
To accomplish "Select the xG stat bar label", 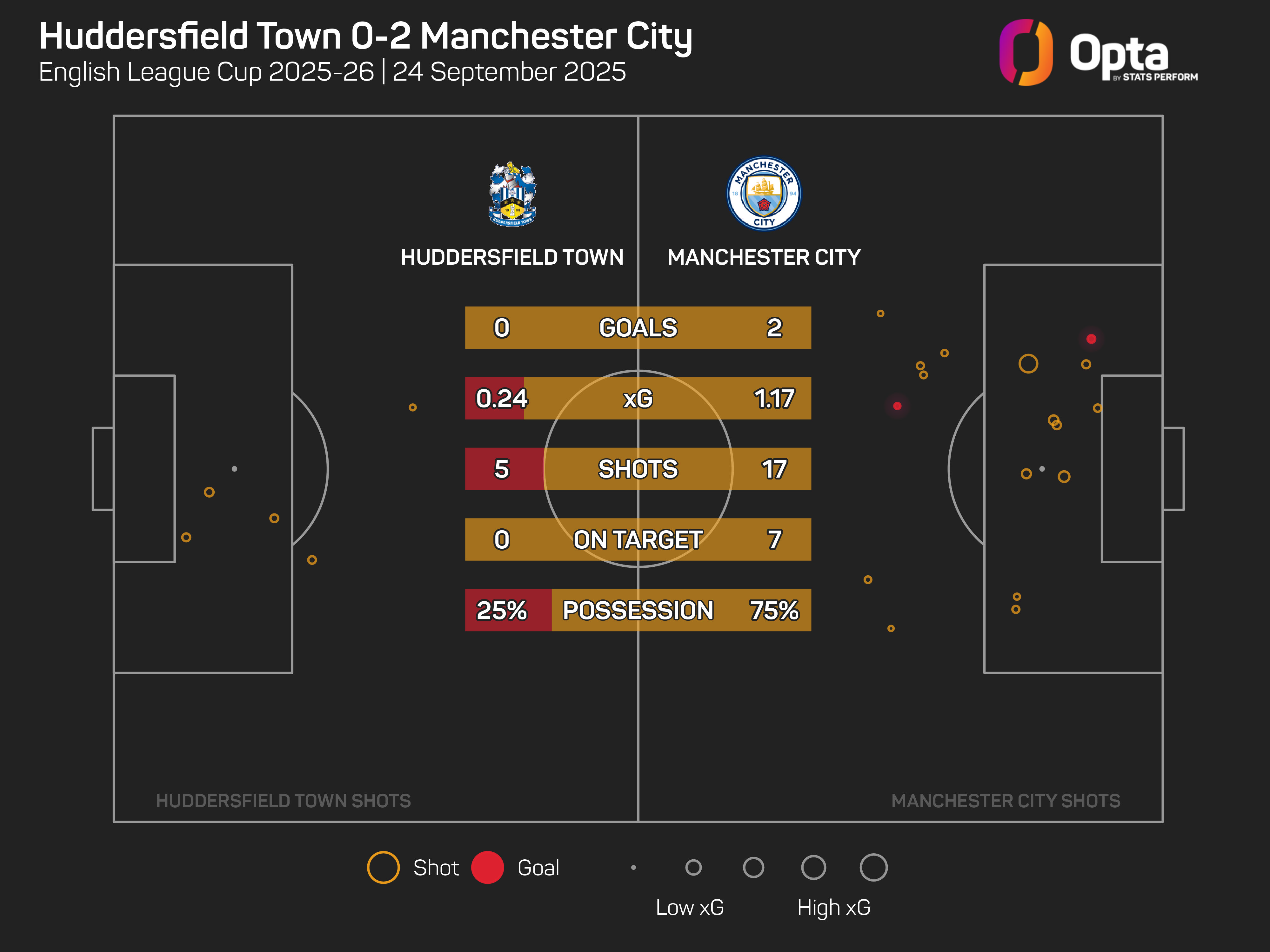I will 638,398.
